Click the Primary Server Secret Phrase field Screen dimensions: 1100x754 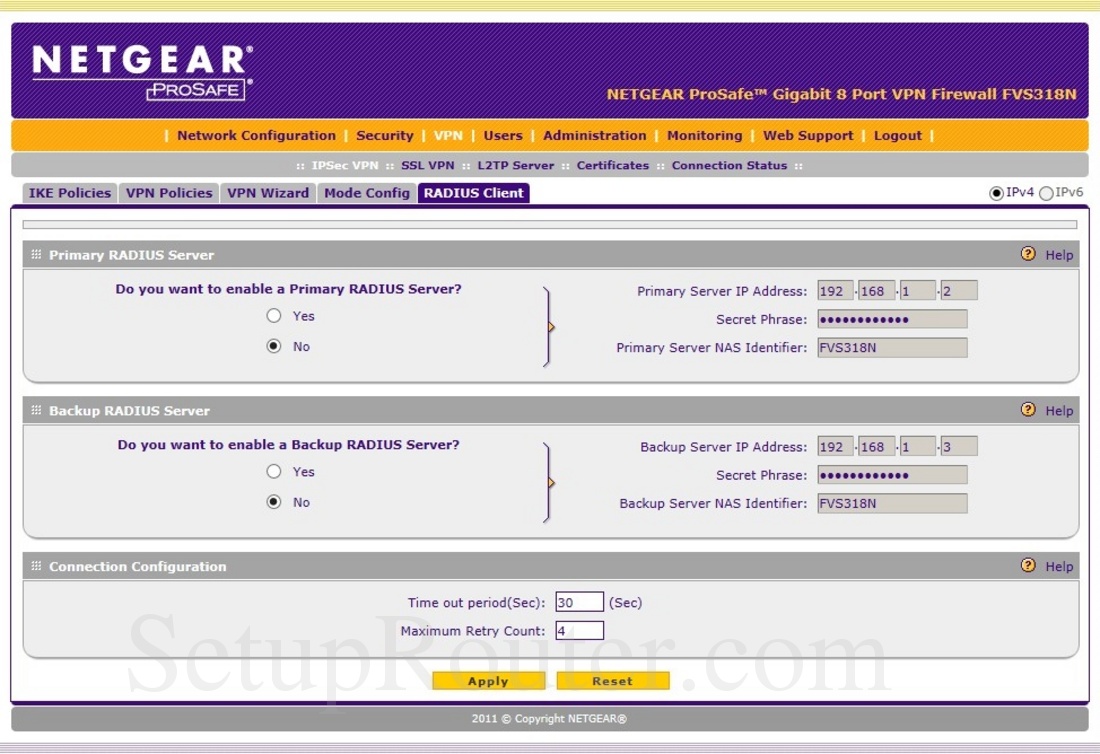pyautogui.click(x=892, y=319)
